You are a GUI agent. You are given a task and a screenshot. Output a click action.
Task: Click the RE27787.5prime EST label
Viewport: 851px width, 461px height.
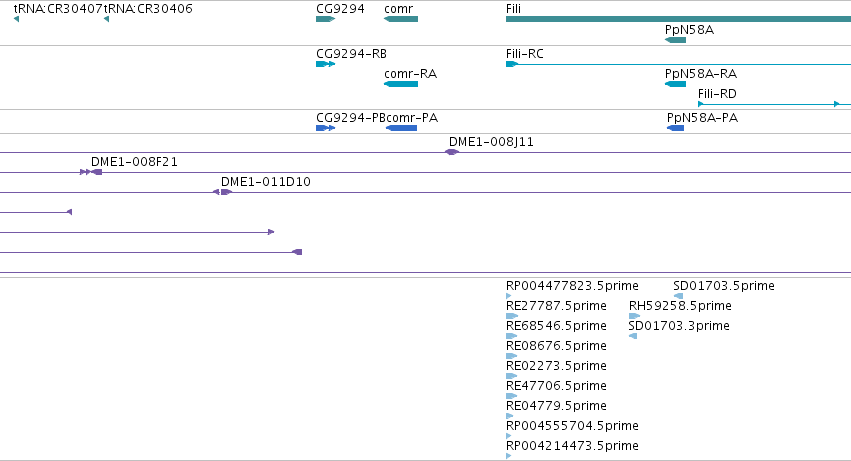click(556, 306)
